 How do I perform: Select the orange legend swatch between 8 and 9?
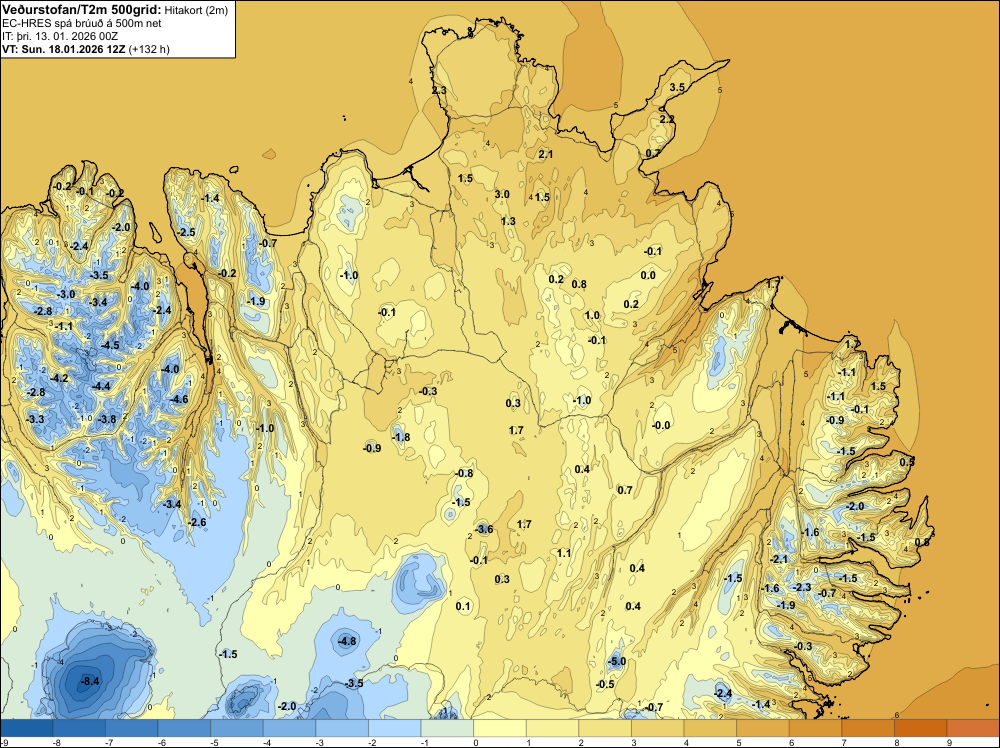pyautogui.click(x=920, y=728)
